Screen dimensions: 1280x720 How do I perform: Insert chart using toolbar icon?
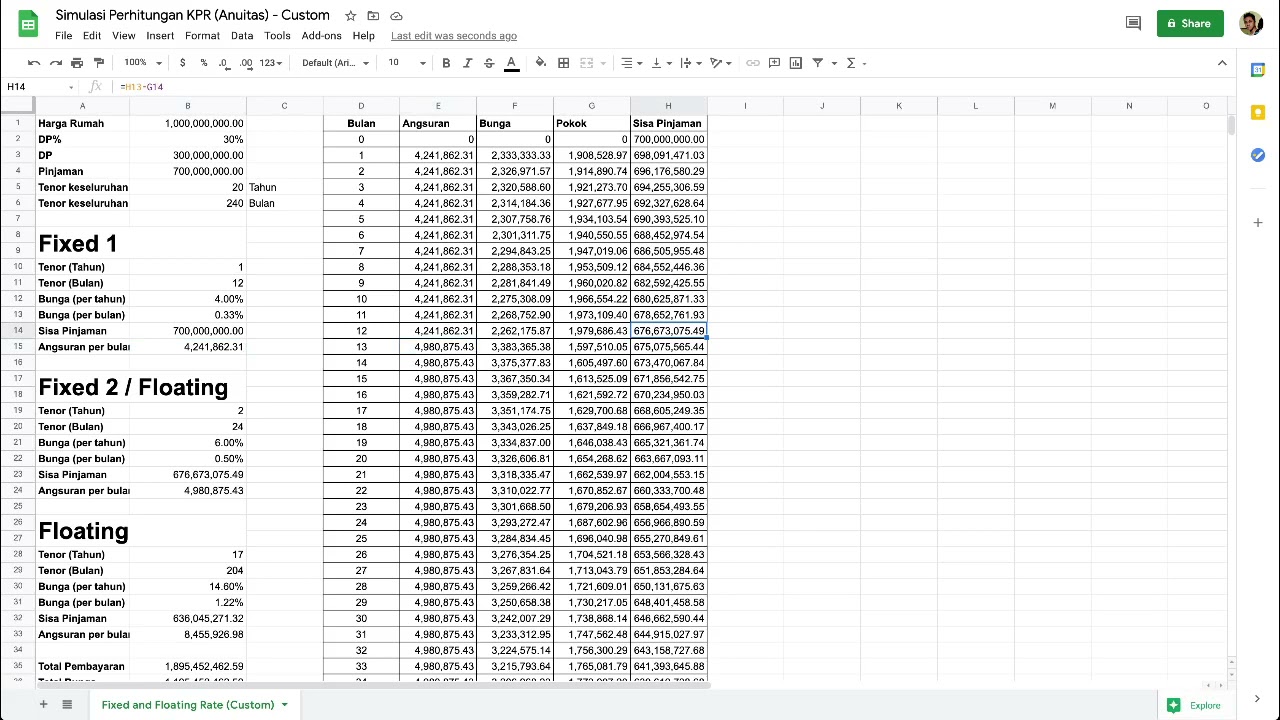click(796, 63)
